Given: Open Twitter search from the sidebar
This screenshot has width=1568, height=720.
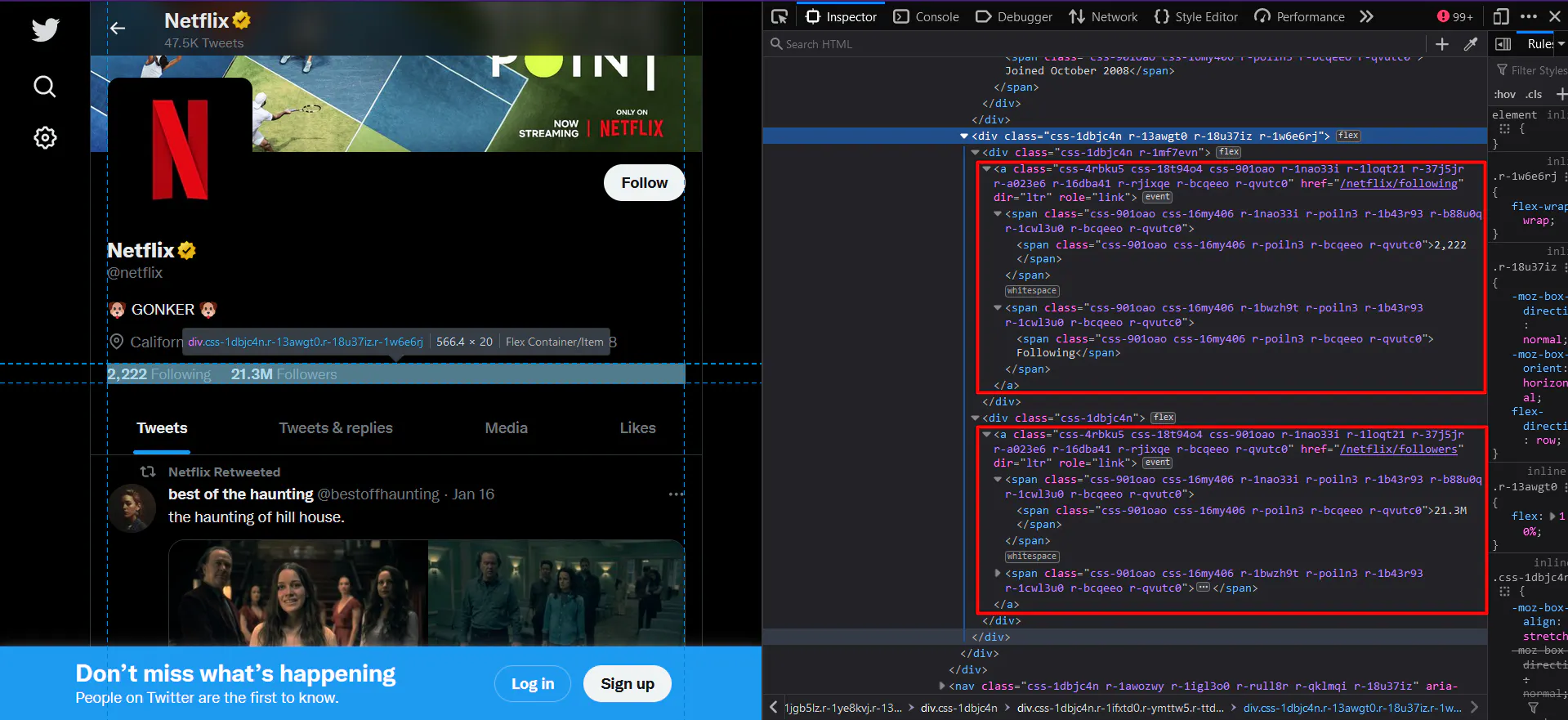Looking at the screenshot, I should [45, 86].
